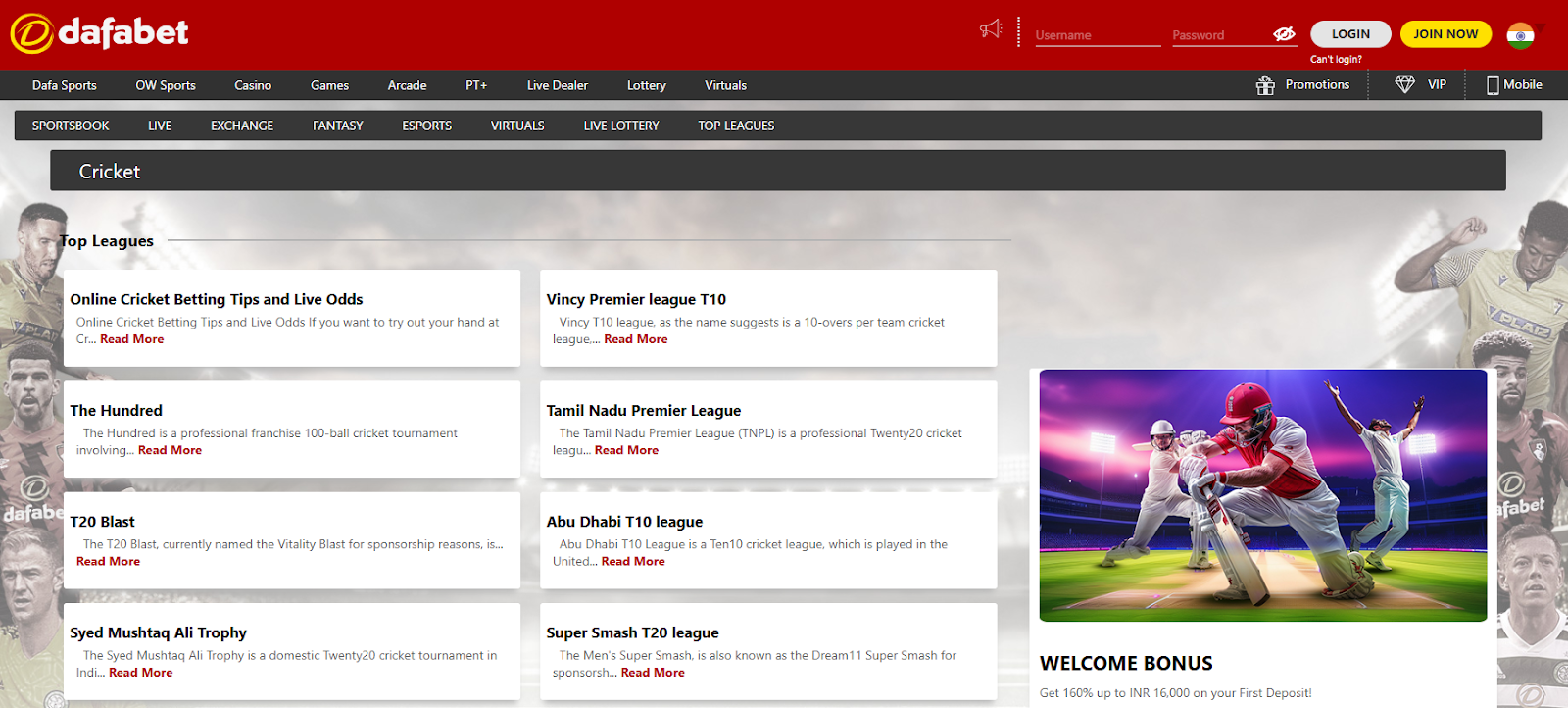Click the LOGIN button
1568x708 pixels.
point(1350,34)
